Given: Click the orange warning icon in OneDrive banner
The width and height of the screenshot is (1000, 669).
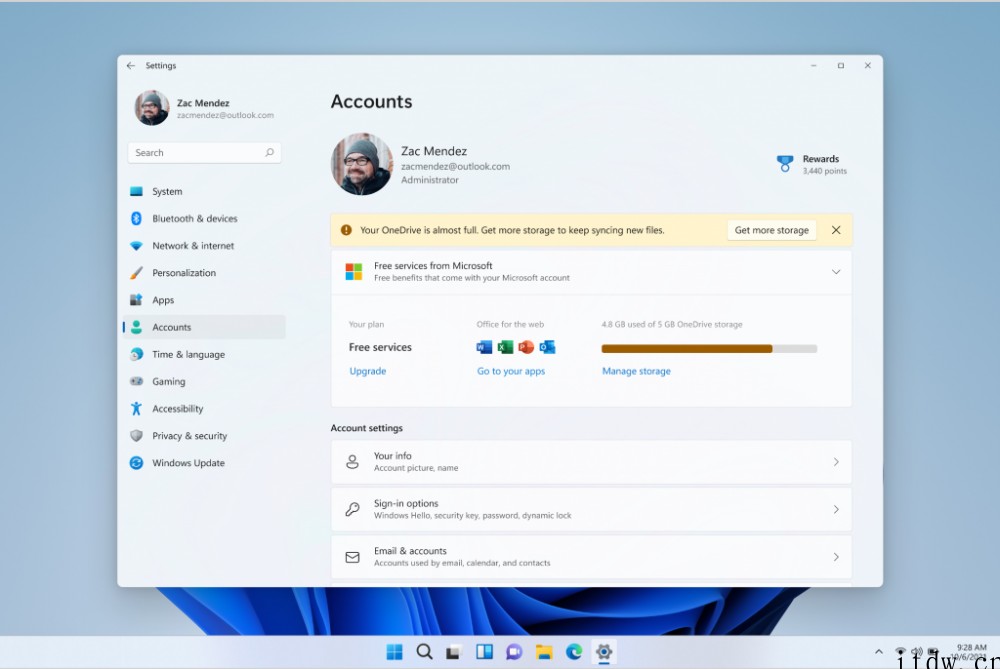Looking at the screenshot, I should [x=346, y=230].
